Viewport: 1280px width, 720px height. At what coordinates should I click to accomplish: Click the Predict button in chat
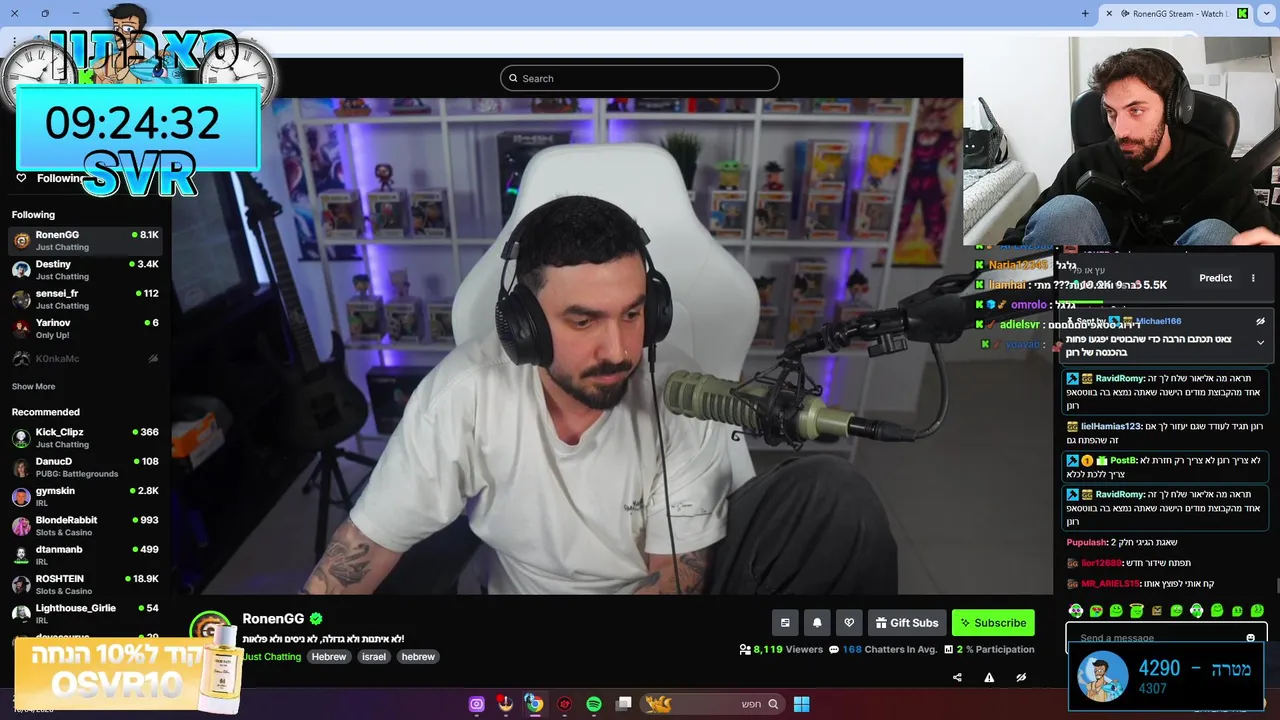point(1215,278)
